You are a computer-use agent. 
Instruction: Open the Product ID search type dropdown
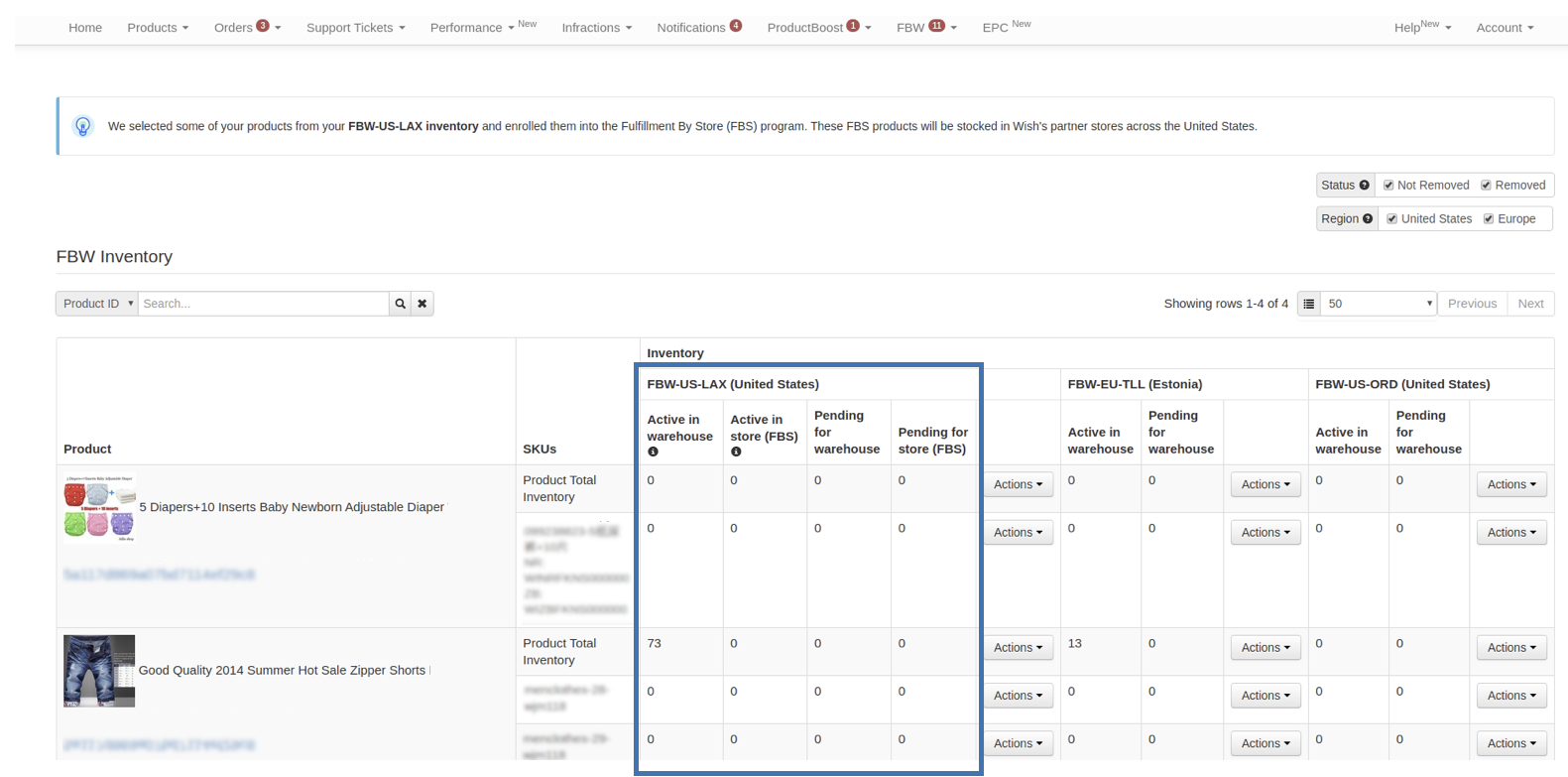click(x=97, y=304)
